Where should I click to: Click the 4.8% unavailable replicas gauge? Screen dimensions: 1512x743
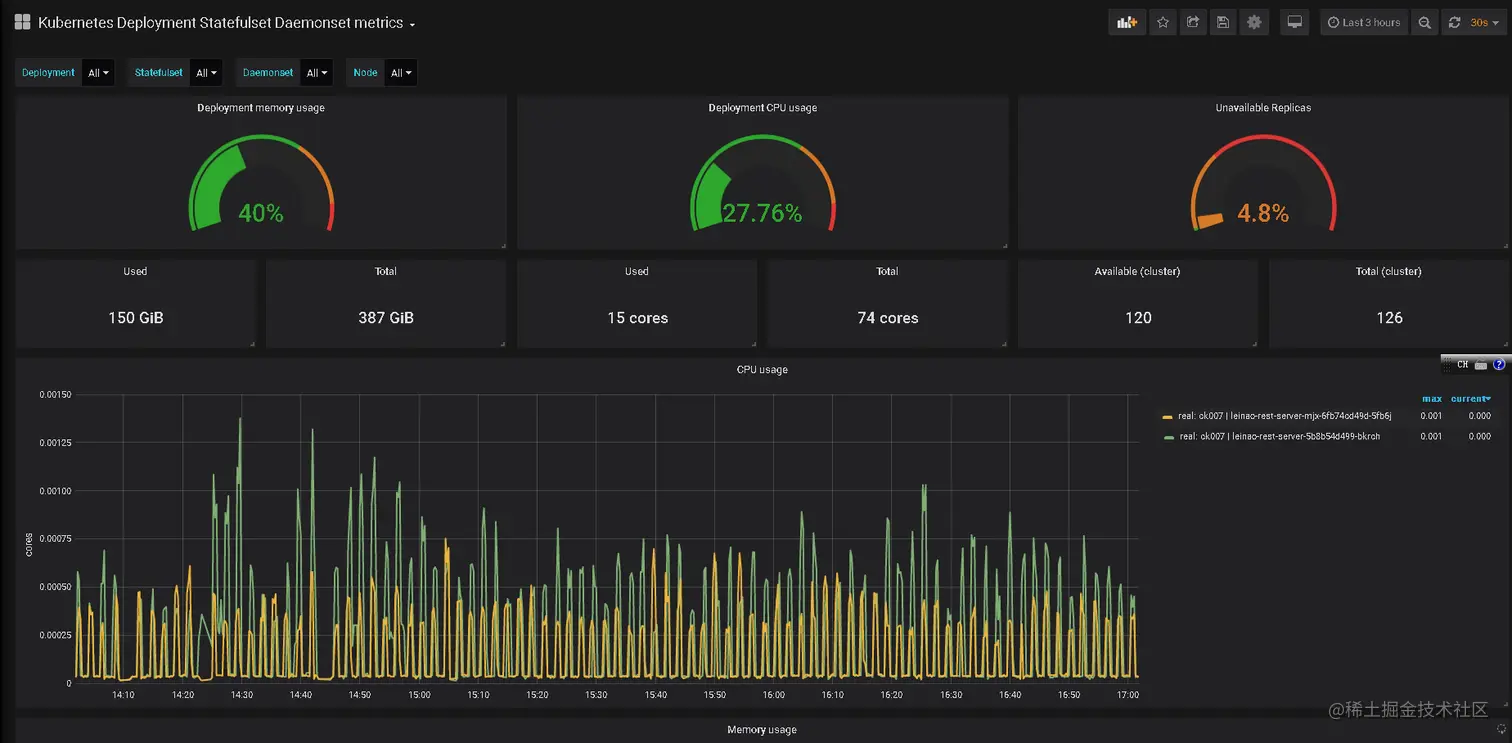click(x=1263, y=185)
